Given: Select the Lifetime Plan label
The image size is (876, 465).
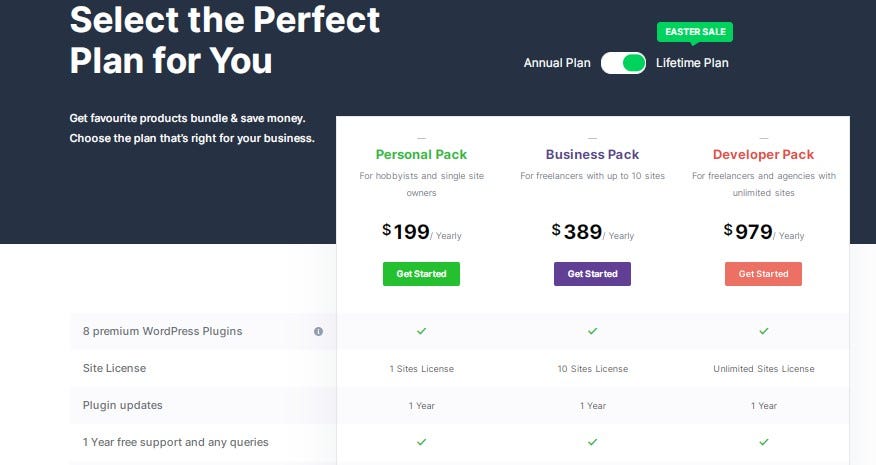Looking at the screenshot, I should click(x=692, y=63).
